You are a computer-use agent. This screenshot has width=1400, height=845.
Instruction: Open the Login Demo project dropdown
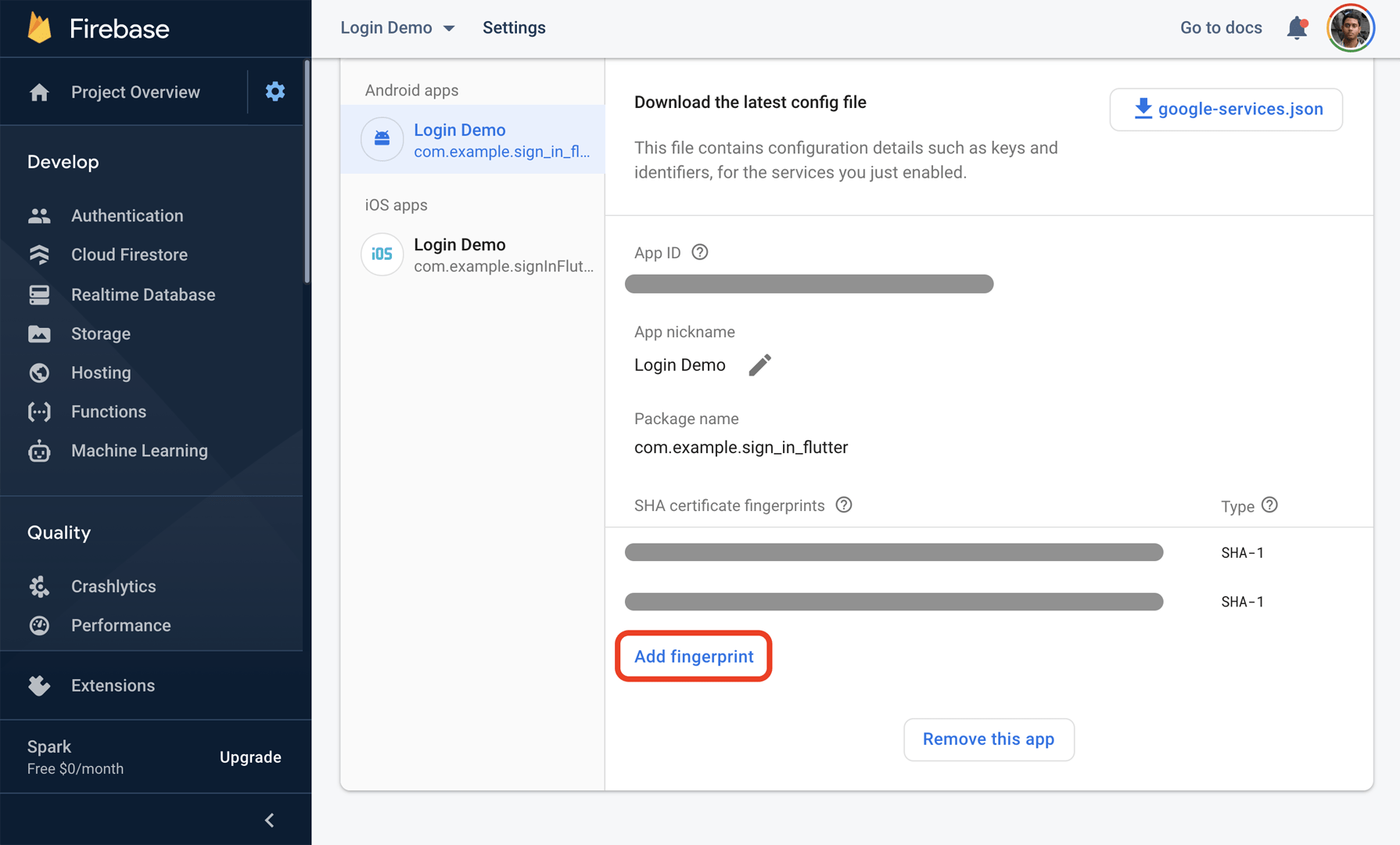pyautogui.click(x=398, y=28)
